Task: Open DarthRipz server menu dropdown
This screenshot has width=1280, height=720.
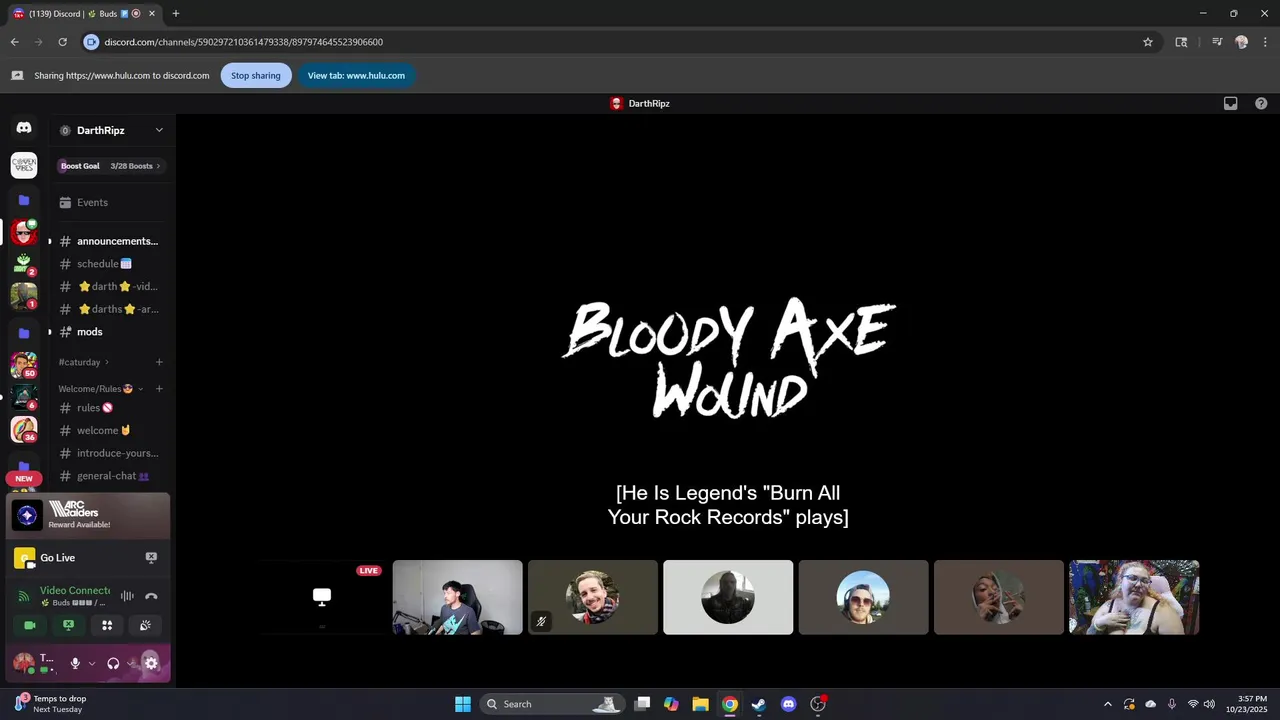Action: coord(158,130)
